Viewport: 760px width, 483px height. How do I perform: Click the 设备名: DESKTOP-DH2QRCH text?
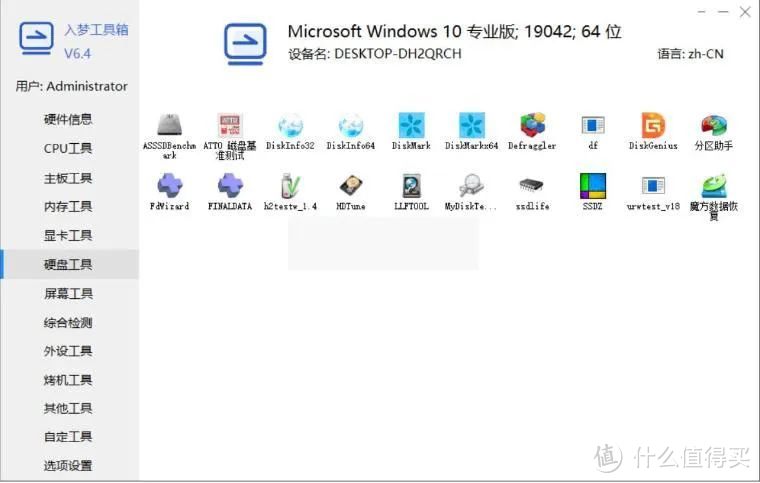[x=375, y=54]
